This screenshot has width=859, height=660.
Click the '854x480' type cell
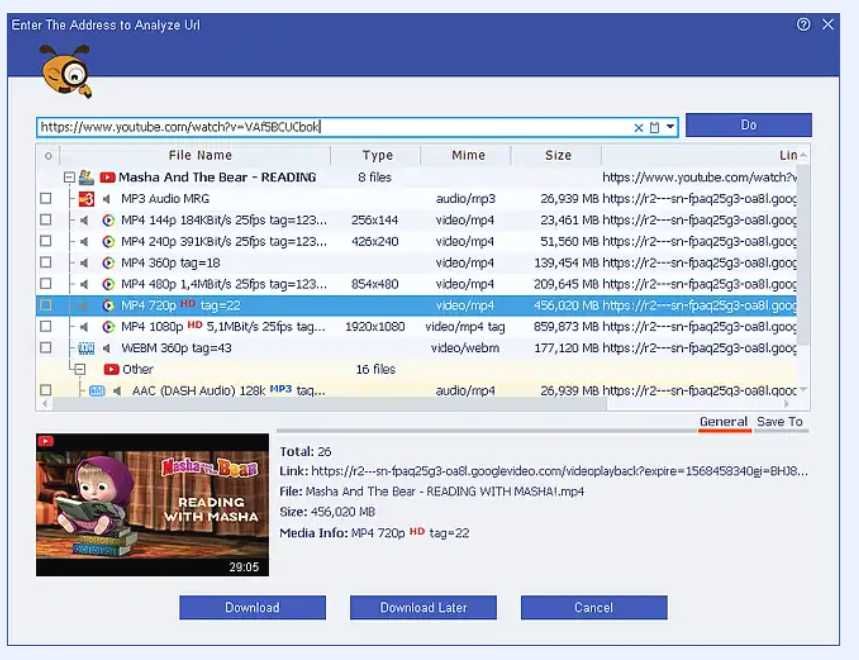375,284
